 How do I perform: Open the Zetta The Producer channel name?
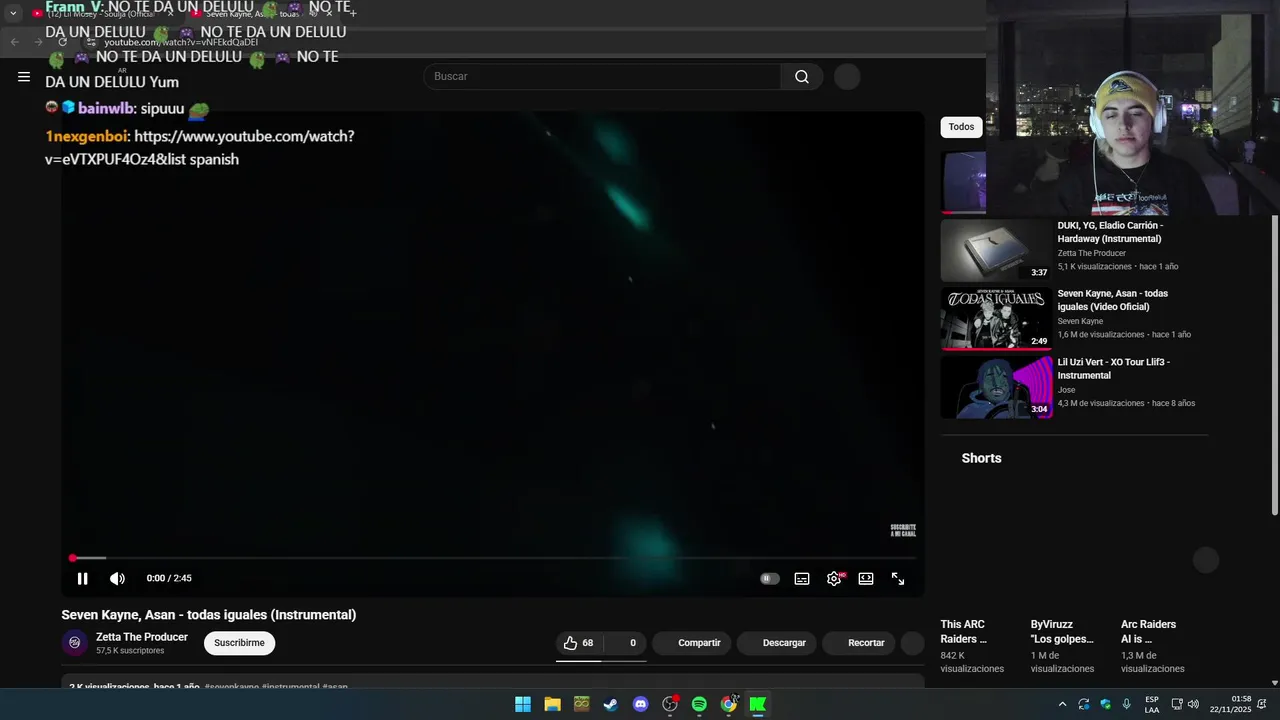(142, 637)
